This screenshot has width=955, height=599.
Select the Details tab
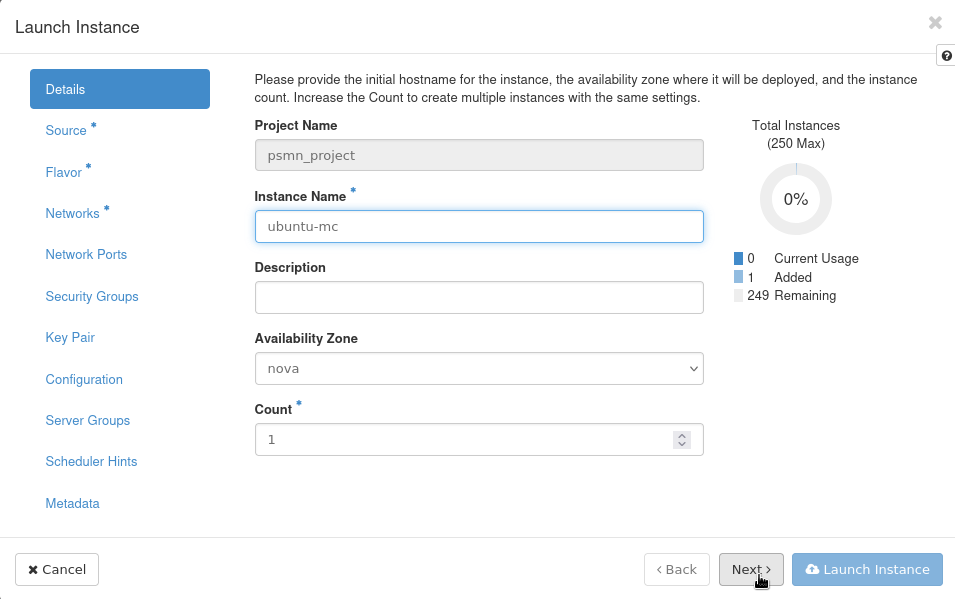[x=120, y=89]
